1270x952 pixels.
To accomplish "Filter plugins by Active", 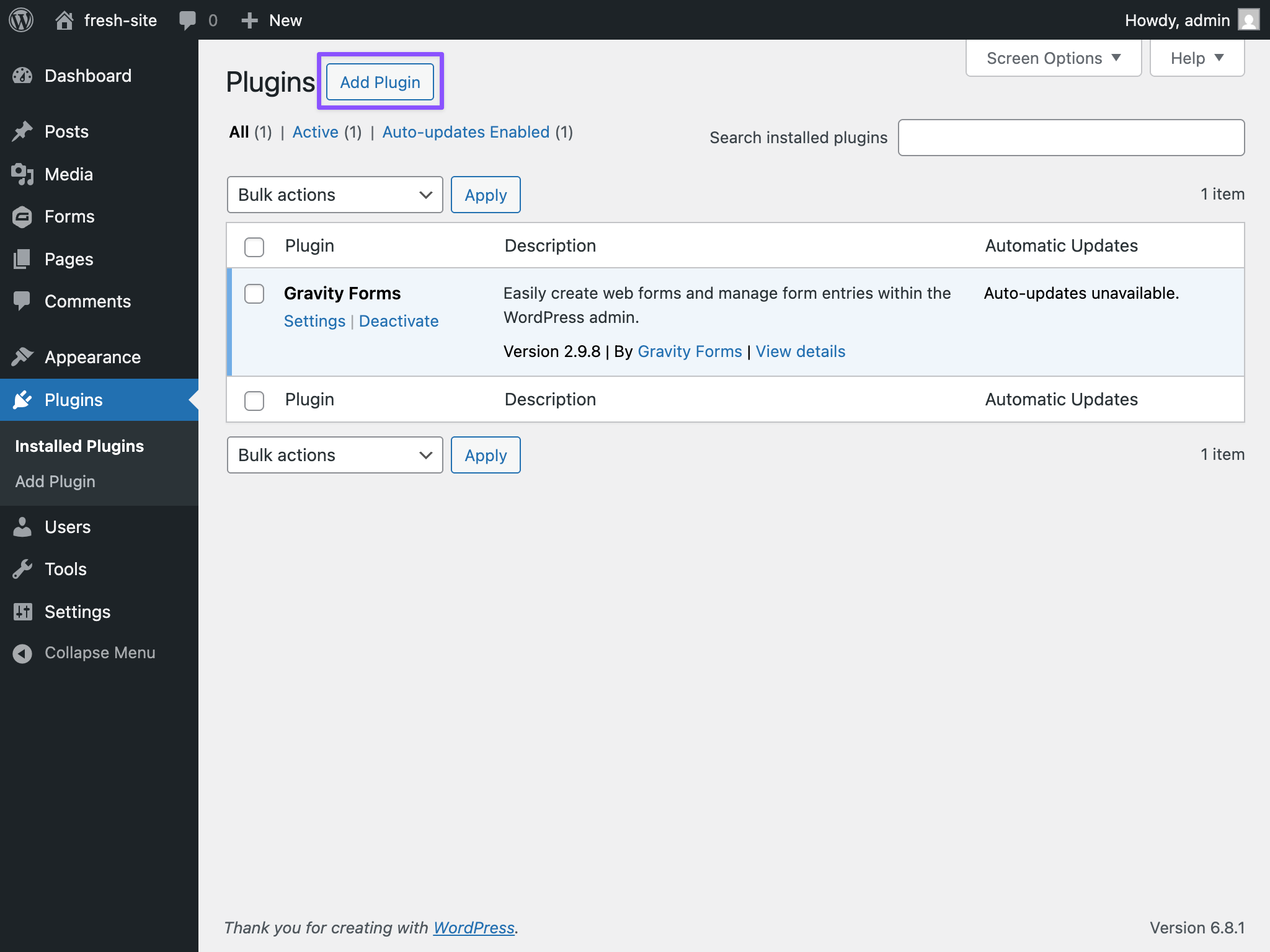I will click(x=316, y=132).
